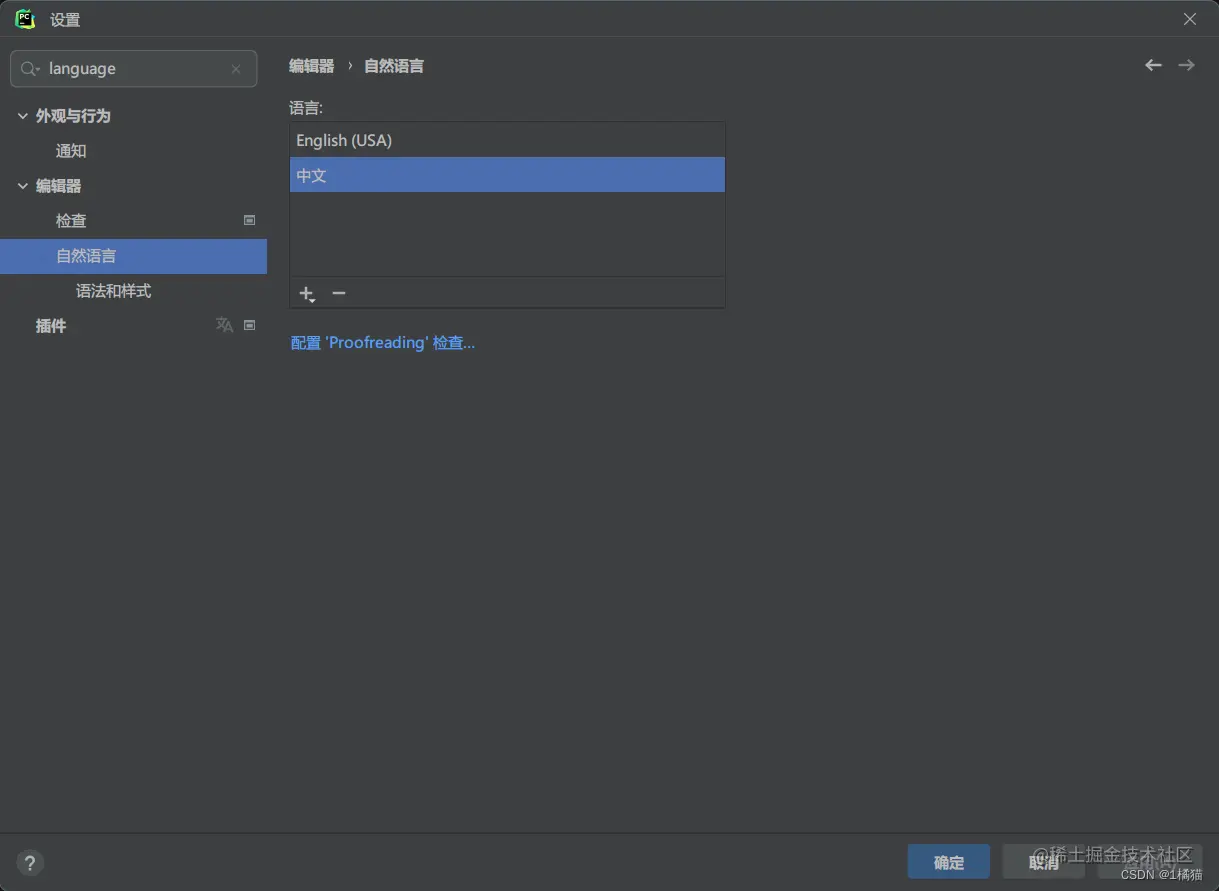Image resolution: width=1219 pixels, height=891 pixels.
Task: Focus the settings search field
Action: (134, 69)
